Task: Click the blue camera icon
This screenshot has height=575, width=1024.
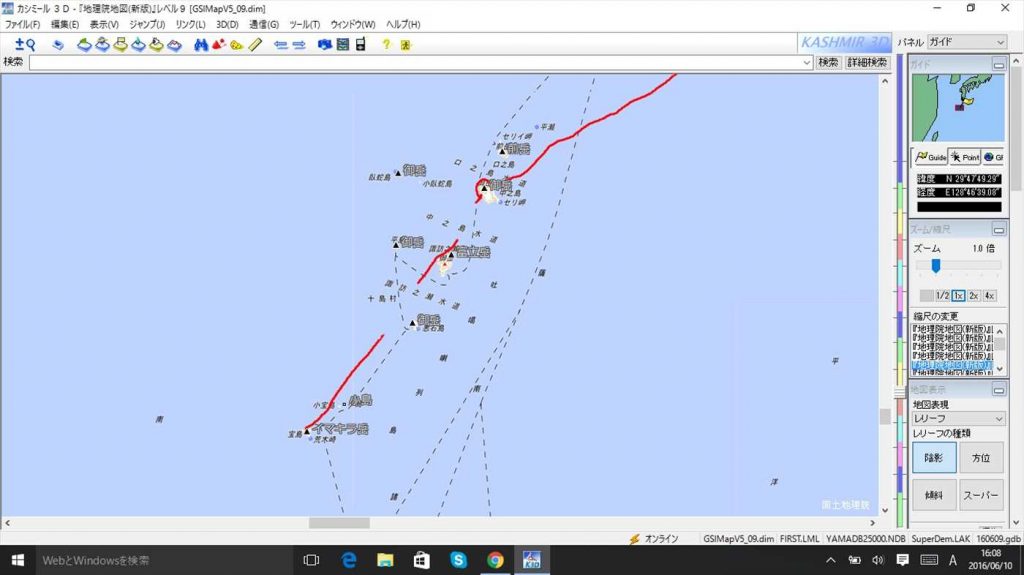Action: click(325, 44)
